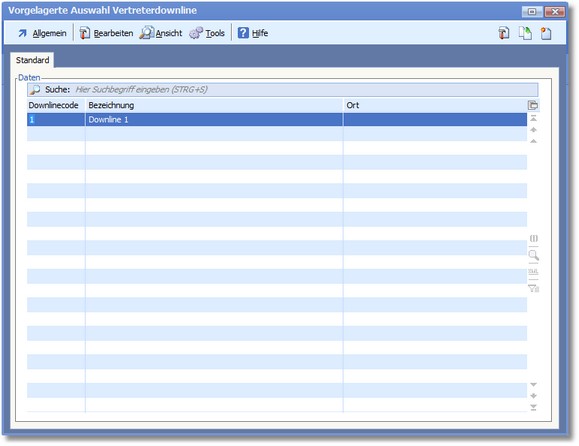
Task: Open the Hilfe help menu
Action: 253,33
